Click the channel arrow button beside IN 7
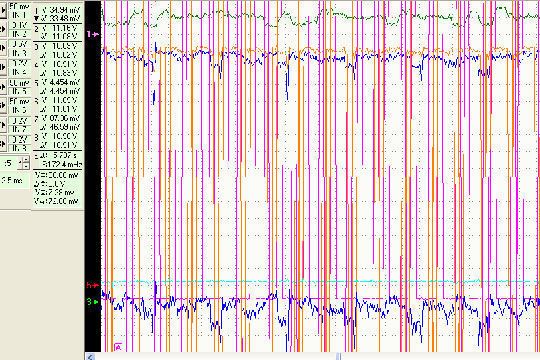This screenshot has width=540, height=360. tap(3, 124)
